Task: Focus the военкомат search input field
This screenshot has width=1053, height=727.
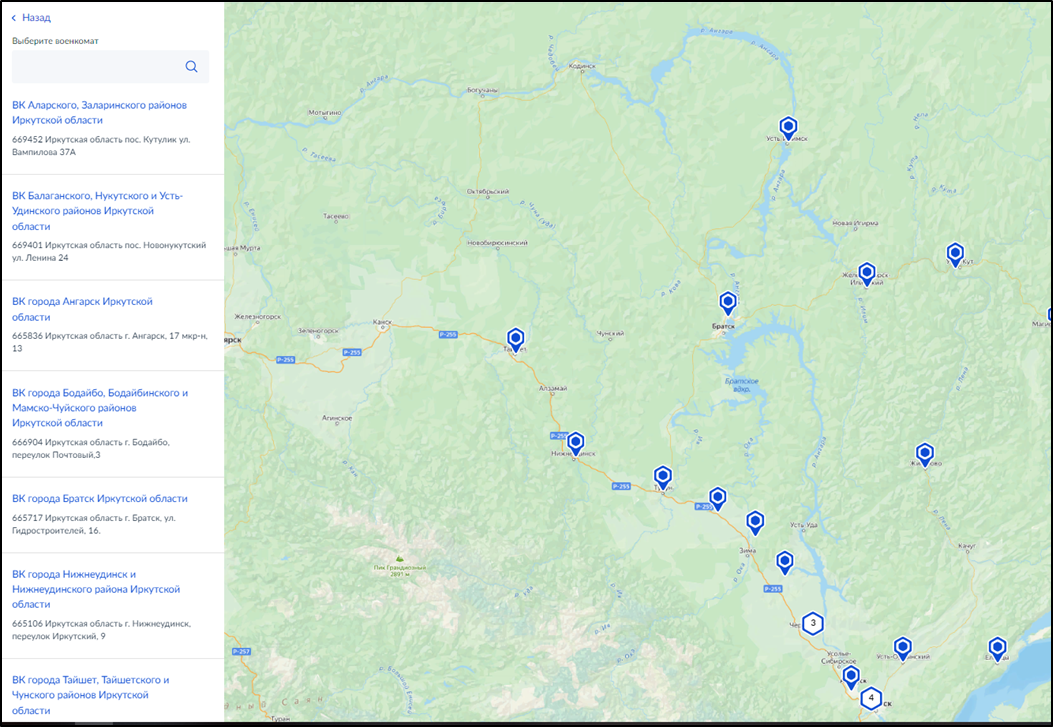Action: point(97,67)
